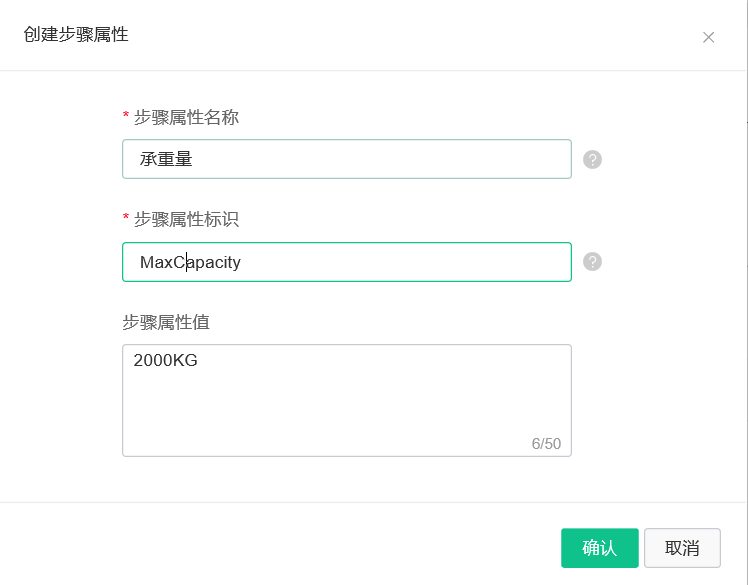Place cursor in the 承重量 text
The width and height of the screenshot is (748, 585).
click(x=166, y=159)
